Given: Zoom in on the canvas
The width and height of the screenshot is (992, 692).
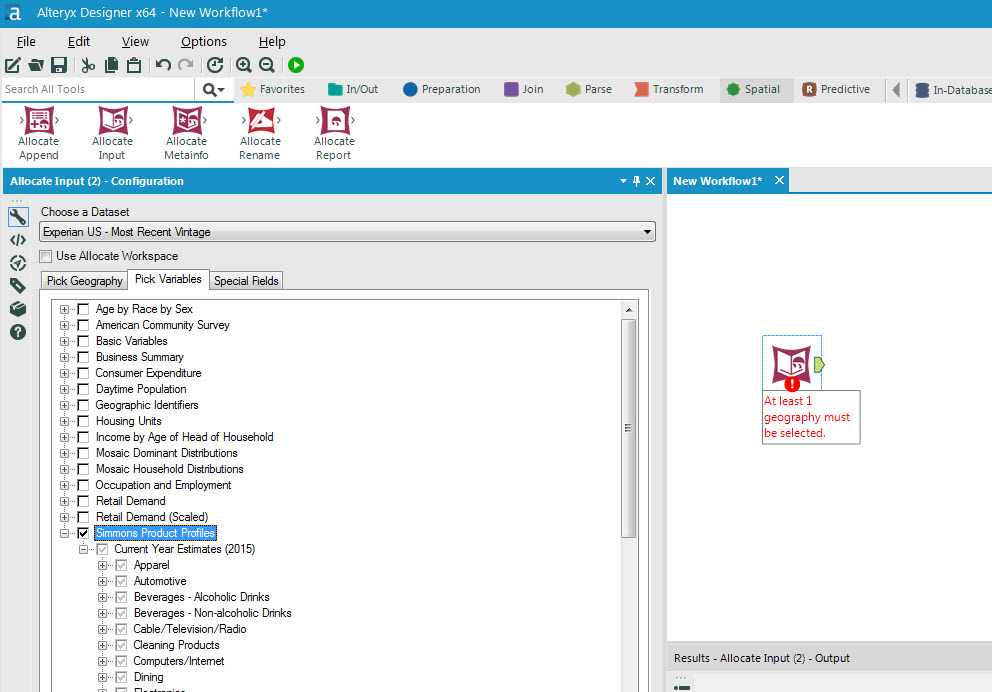Looking at the screenshot, I should [244, 65].
